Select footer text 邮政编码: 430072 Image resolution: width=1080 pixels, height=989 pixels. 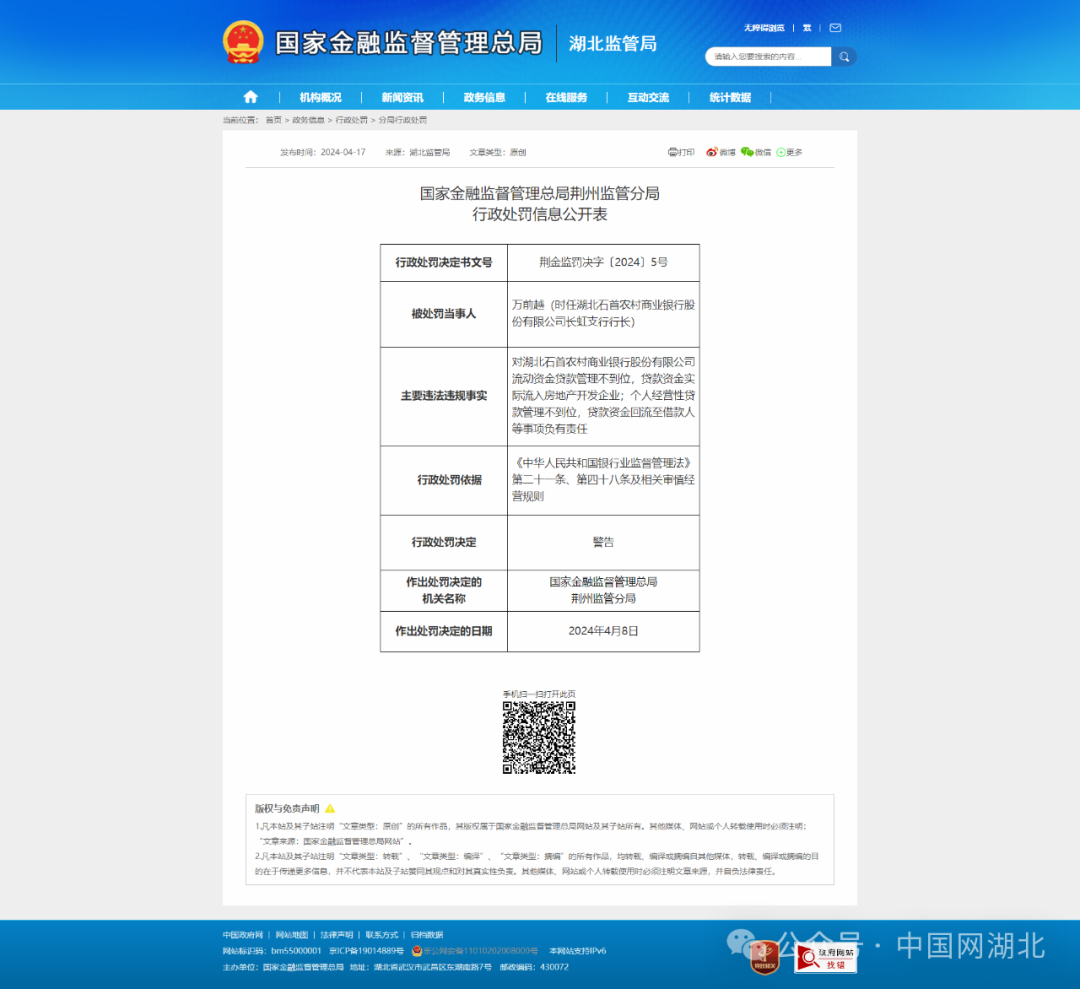coord(534,967)
